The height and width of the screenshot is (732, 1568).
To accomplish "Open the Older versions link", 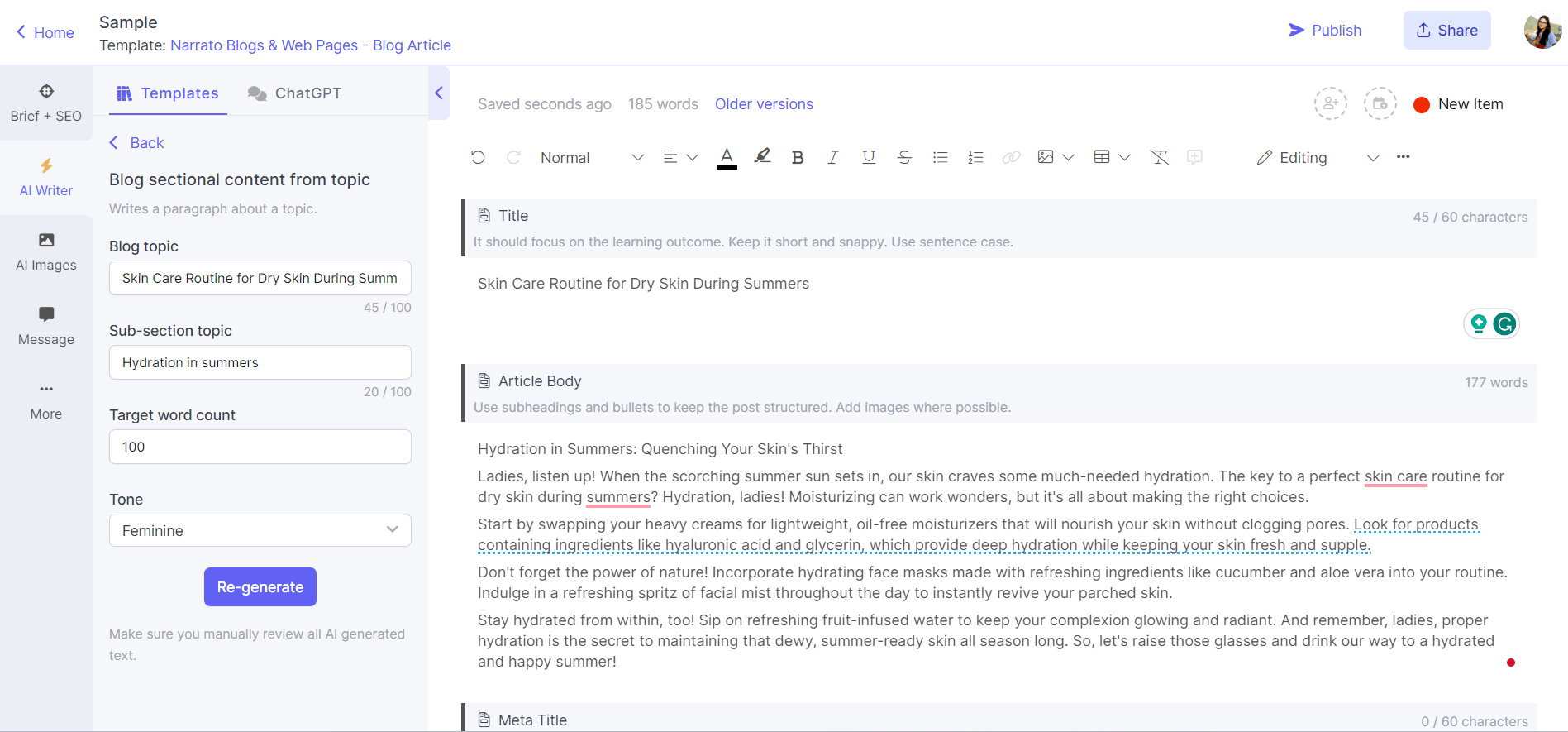I will (x=764, y=104).
